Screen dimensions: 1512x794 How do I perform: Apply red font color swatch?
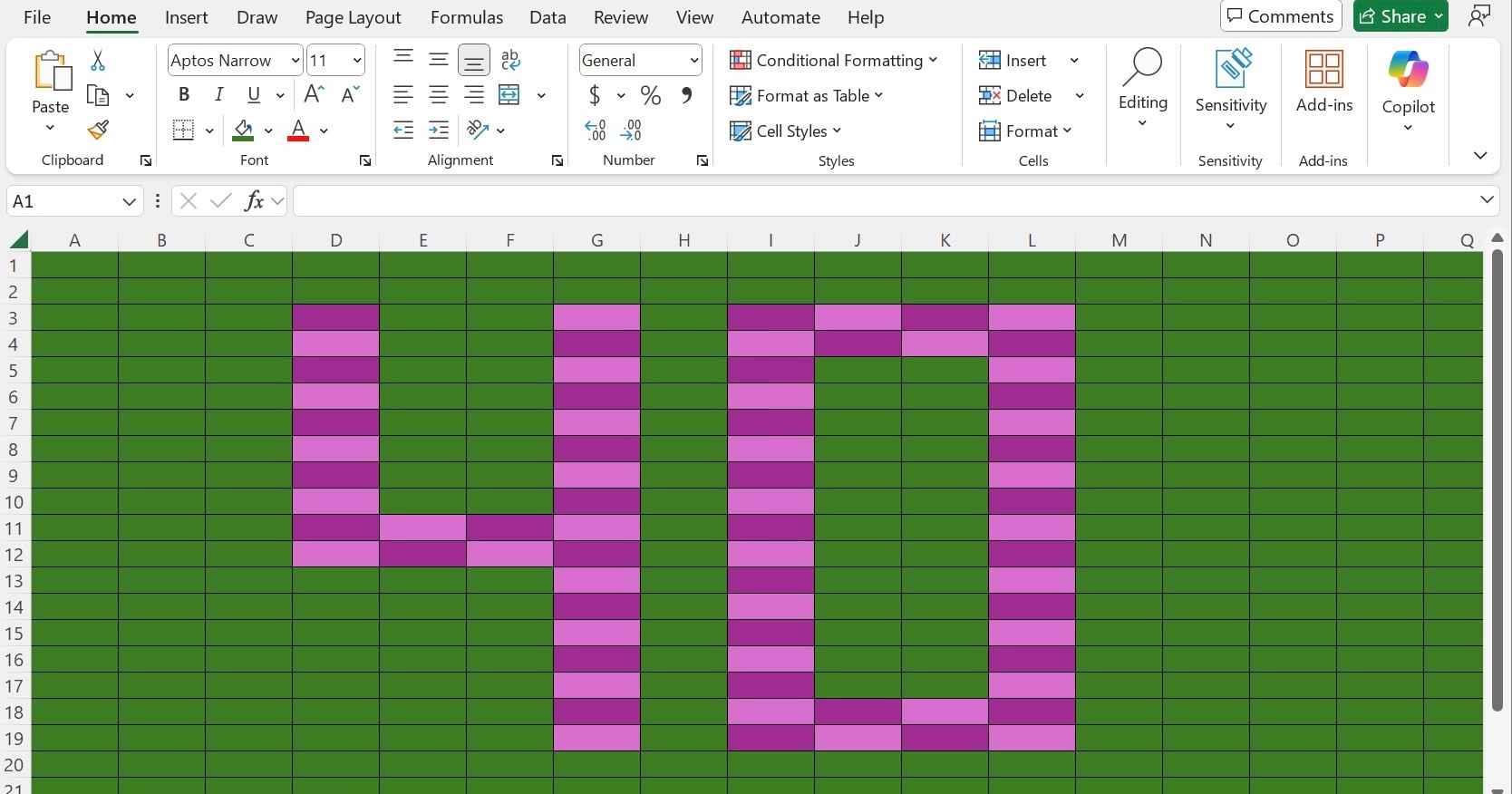click(x=298, y=131)
